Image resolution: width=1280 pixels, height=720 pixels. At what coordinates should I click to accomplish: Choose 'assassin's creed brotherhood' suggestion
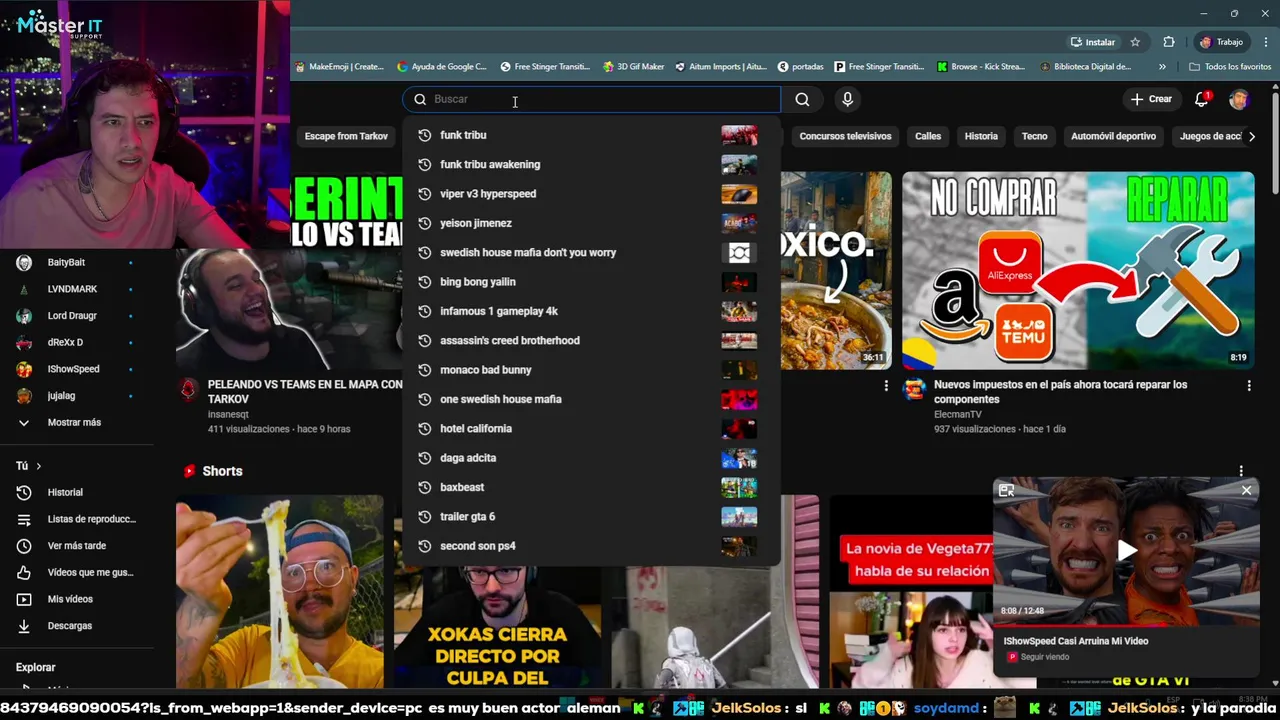point(590,340)
